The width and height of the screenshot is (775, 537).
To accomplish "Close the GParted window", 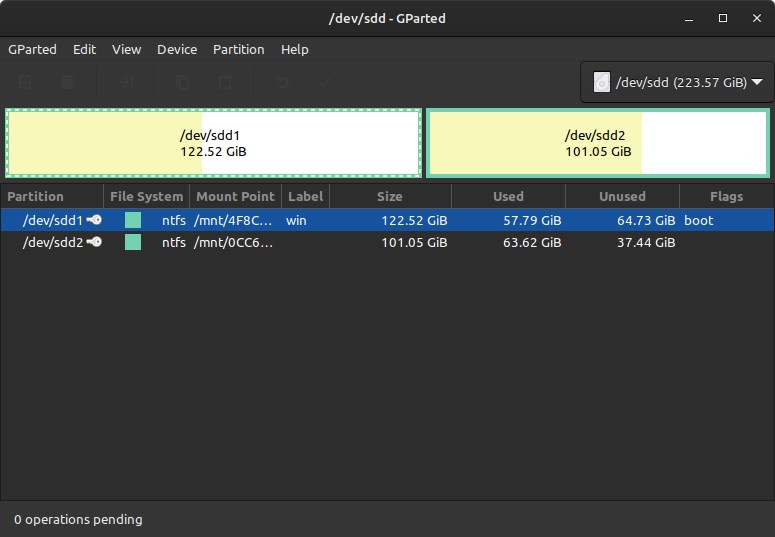I will [757, 18].
